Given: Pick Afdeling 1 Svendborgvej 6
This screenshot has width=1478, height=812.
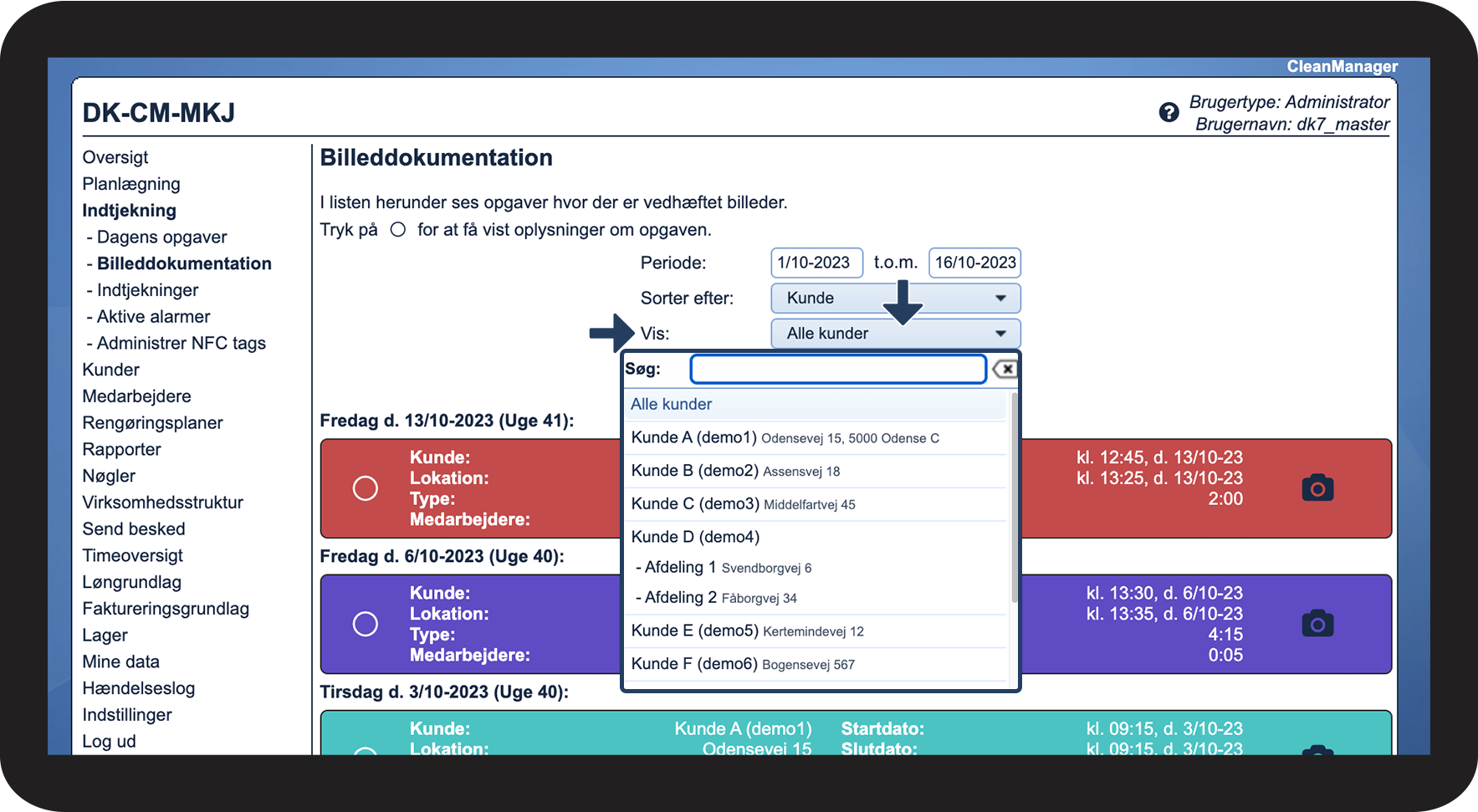Looking at the screenshot, I should pyautogui.click(x=816, y=568).
